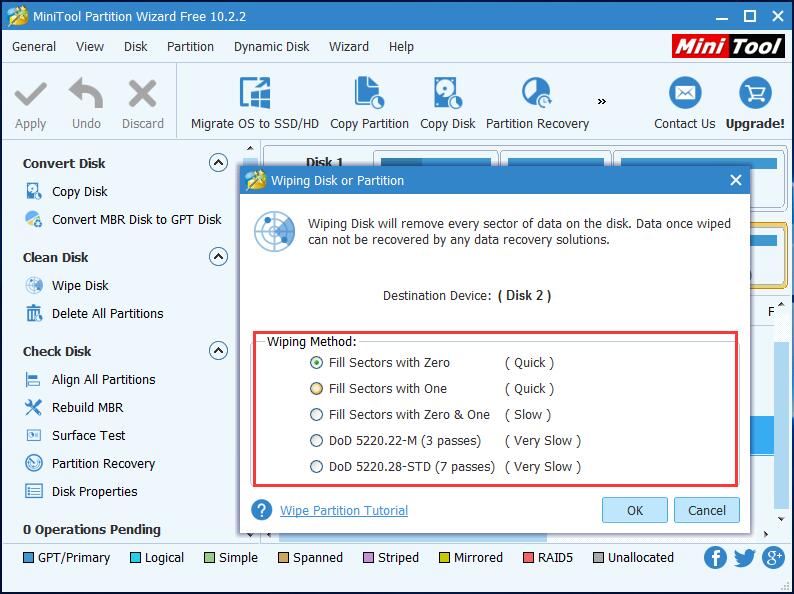Screen dimensions: 794x594
Task: Select DoD 5220.28-STD (7 passes)
Action: [x=316, y=466]
